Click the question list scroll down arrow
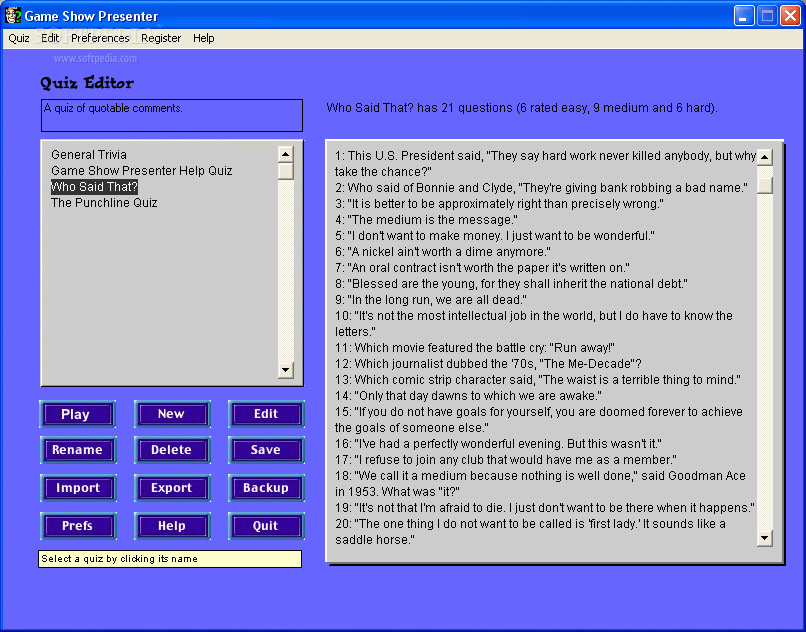806x632 pixels. click(765, 538)
